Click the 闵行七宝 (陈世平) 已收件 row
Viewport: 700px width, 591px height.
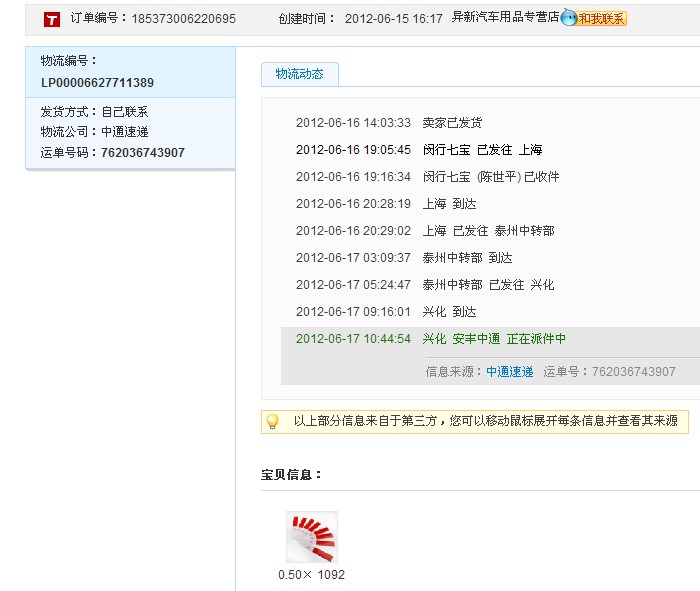427,177
